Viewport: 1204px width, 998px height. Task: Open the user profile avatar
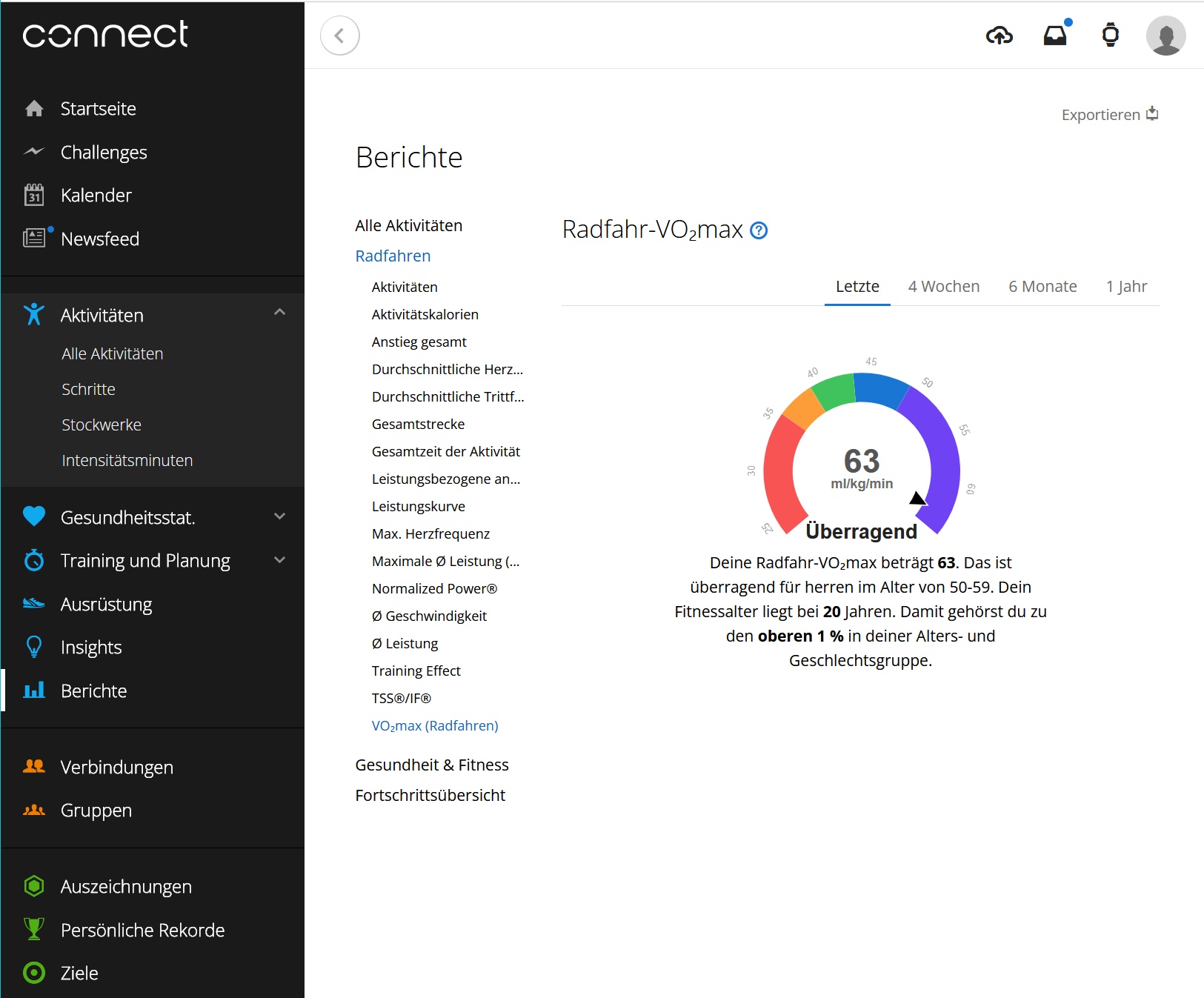coord(1166,36)
